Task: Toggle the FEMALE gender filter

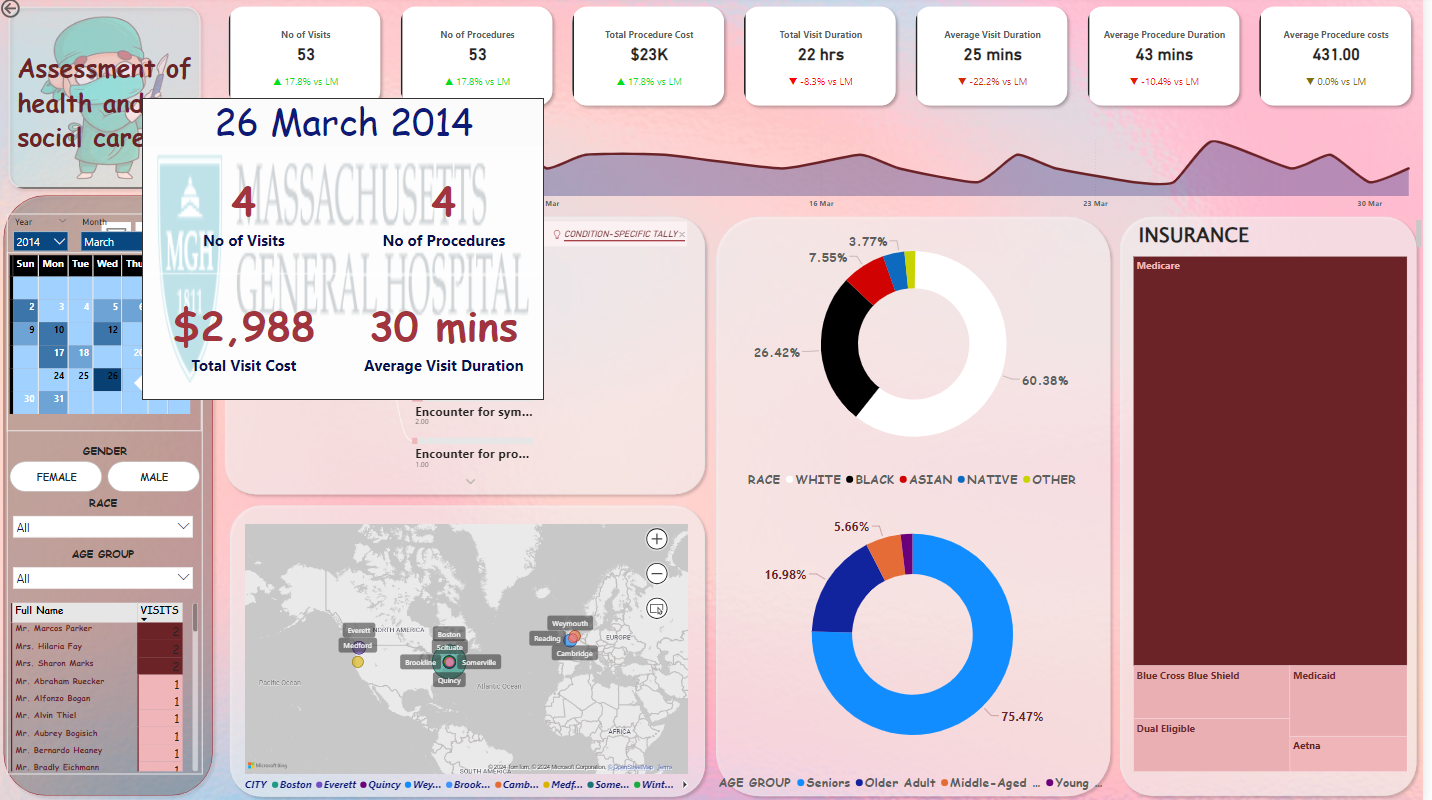Action: tap(56, 477)
